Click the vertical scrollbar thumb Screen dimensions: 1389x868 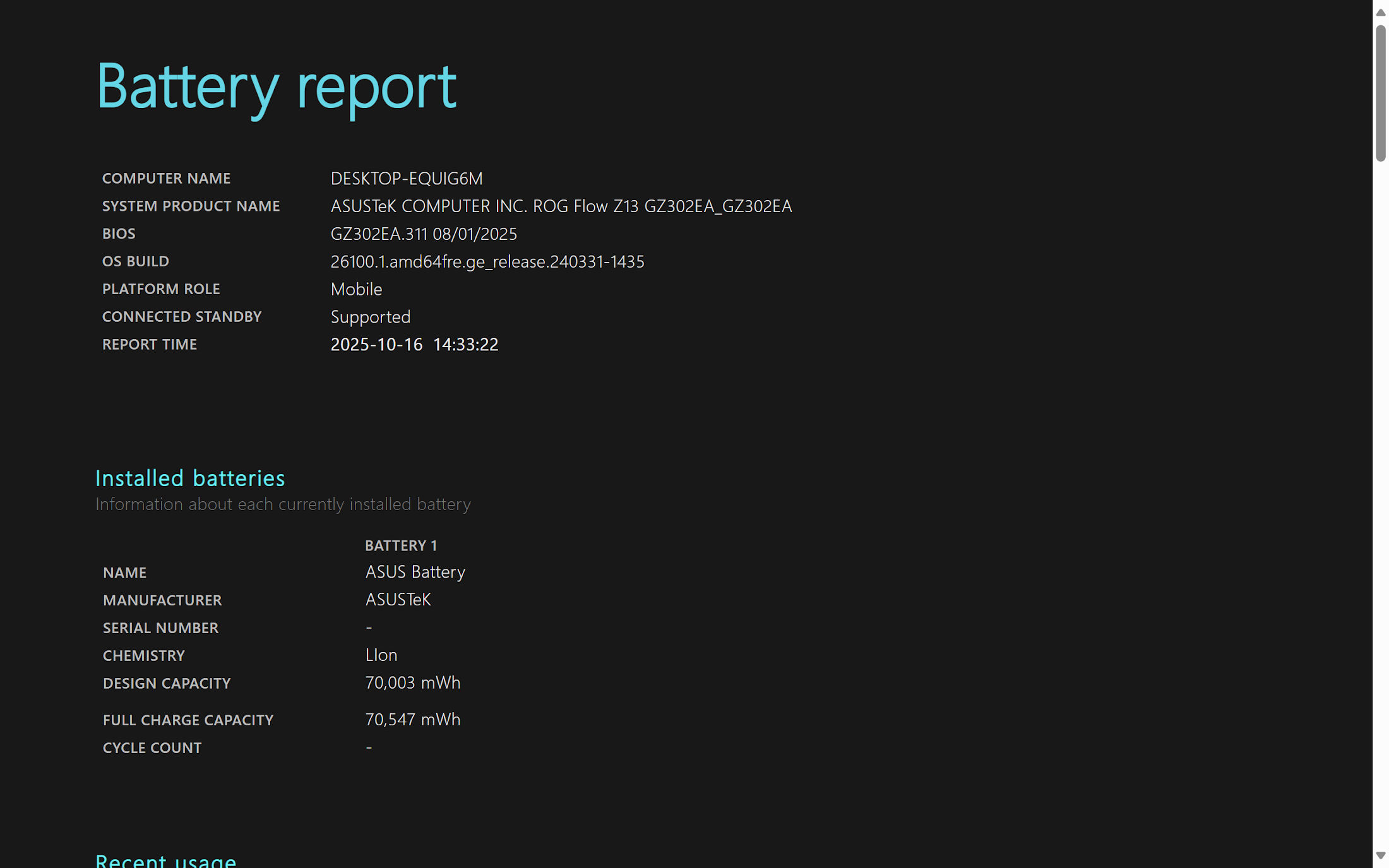pyautogui.click(x=1380, y=93)
